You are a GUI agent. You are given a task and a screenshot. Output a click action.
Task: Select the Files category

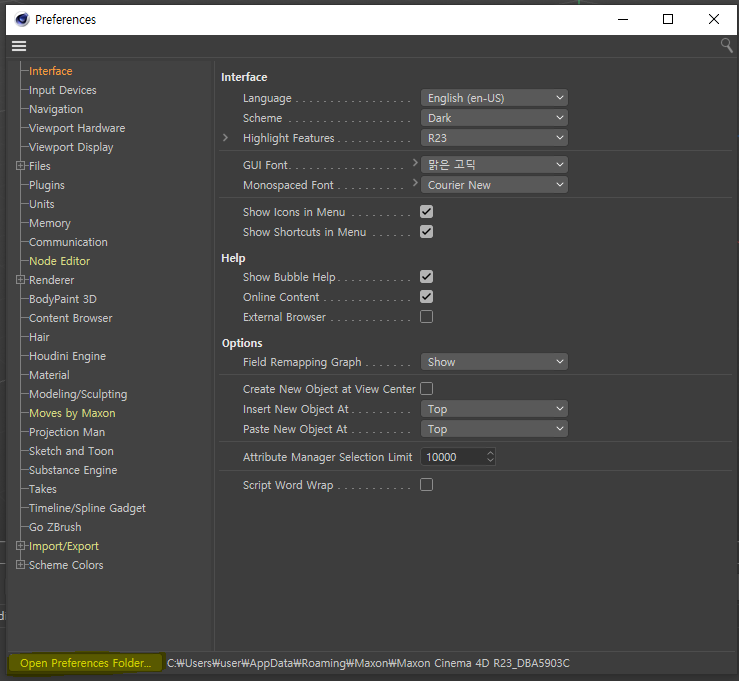point(40,166)
